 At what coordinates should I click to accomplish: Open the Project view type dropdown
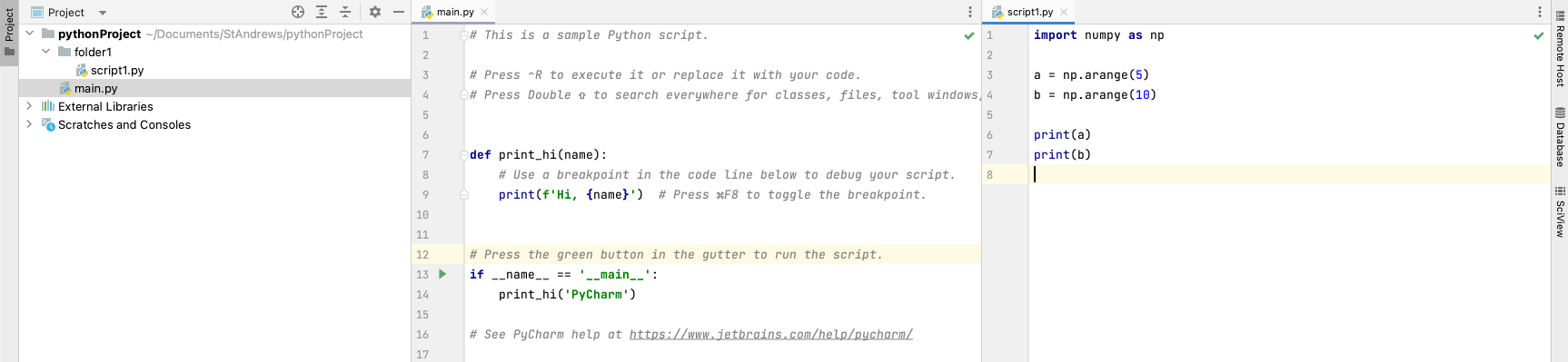[103, 13]
